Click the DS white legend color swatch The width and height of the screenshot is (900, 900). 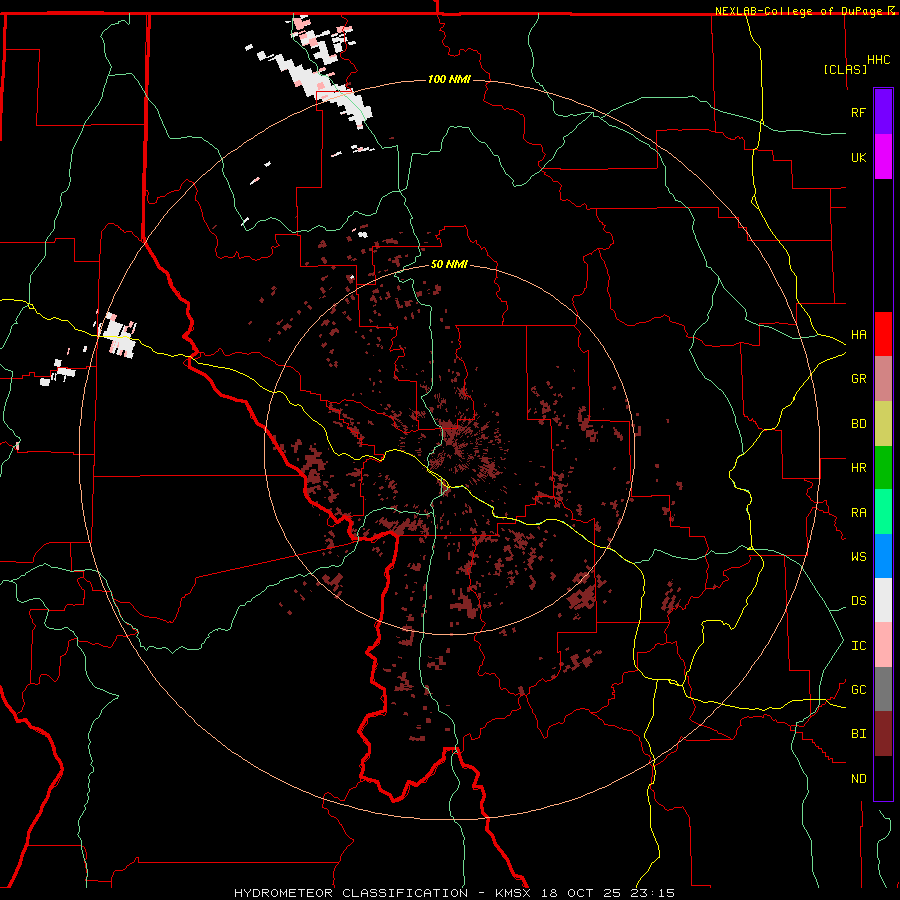tap(883, 600)
